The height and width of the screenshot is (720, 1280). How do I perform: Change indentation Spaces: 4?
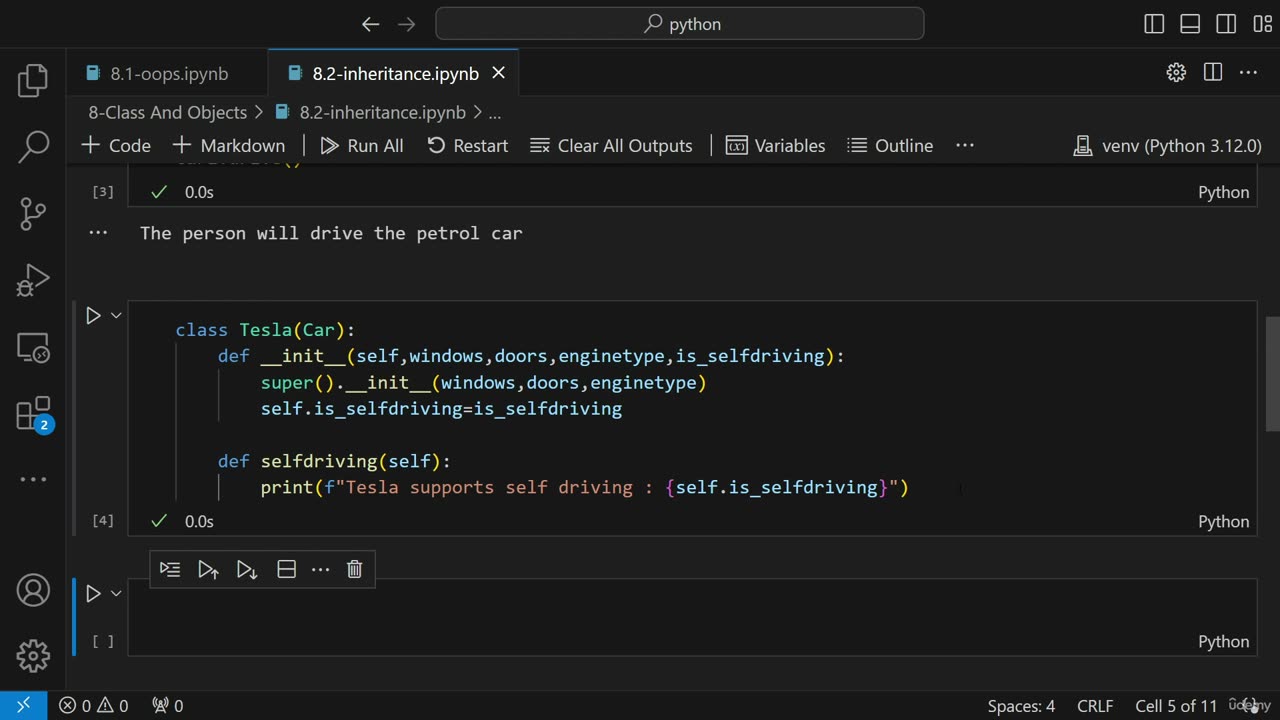(1021, 706)
